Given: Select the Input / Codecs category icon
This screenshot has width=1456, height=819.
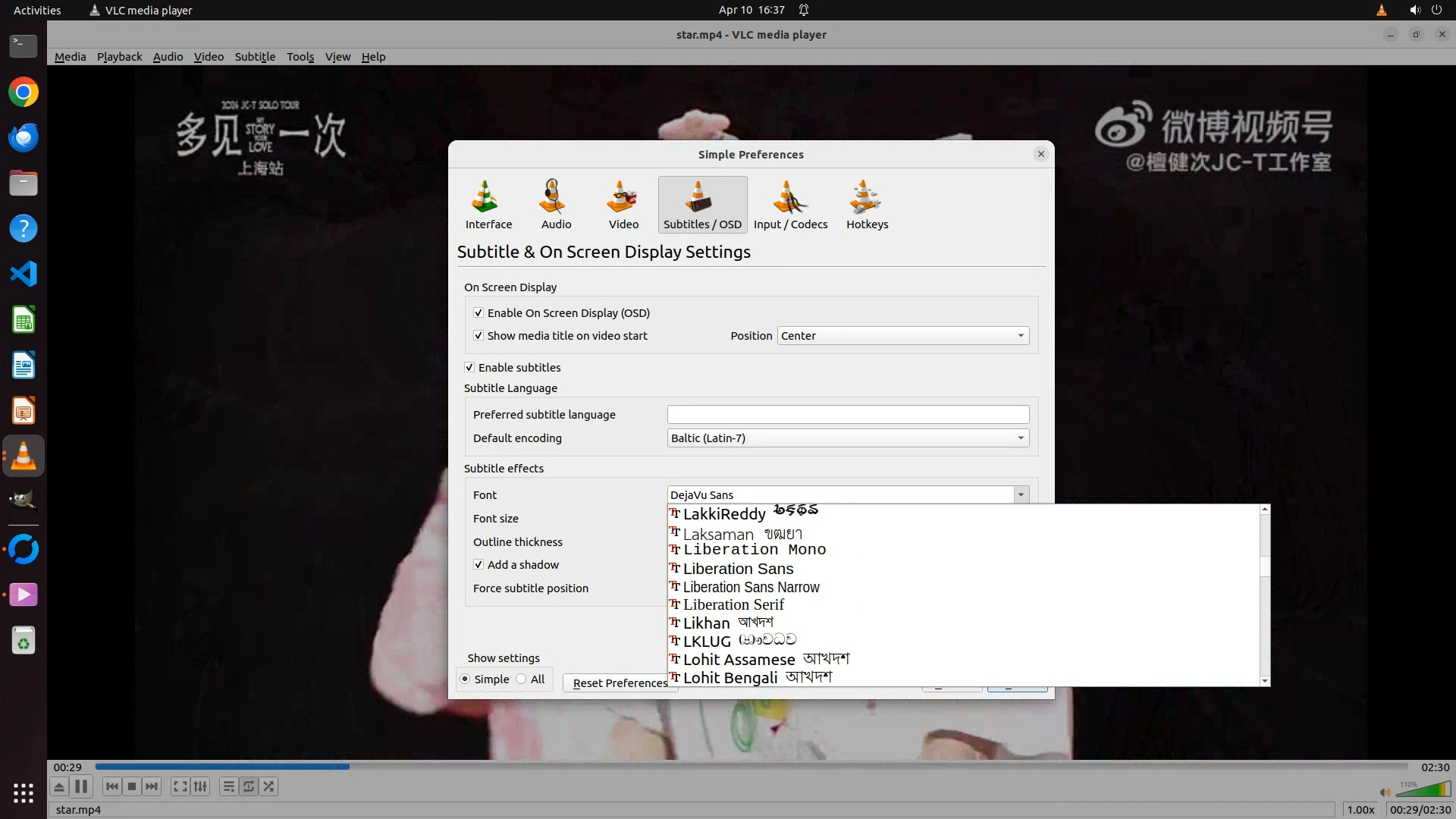Looking at the screenshot, I should (789, 204).
